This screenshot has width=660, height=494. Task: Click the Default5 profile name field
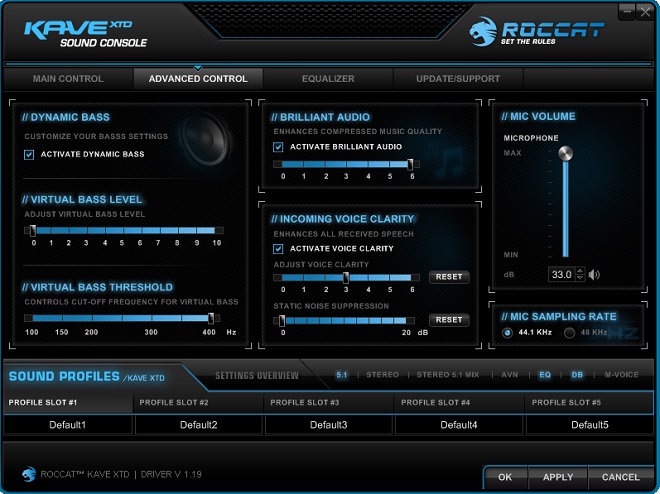coord(590,425)
